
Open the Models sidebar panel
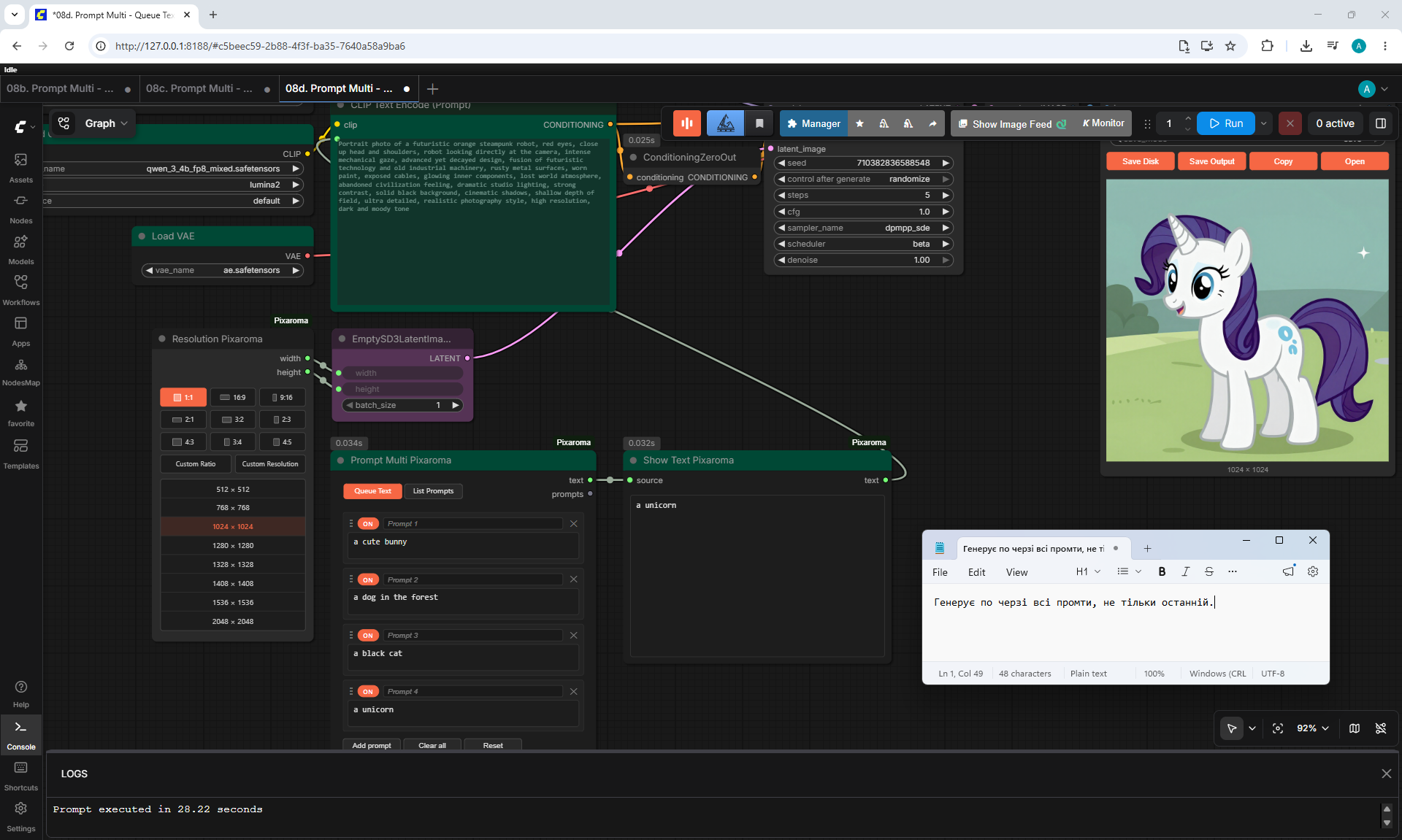[x=20, y=249]
